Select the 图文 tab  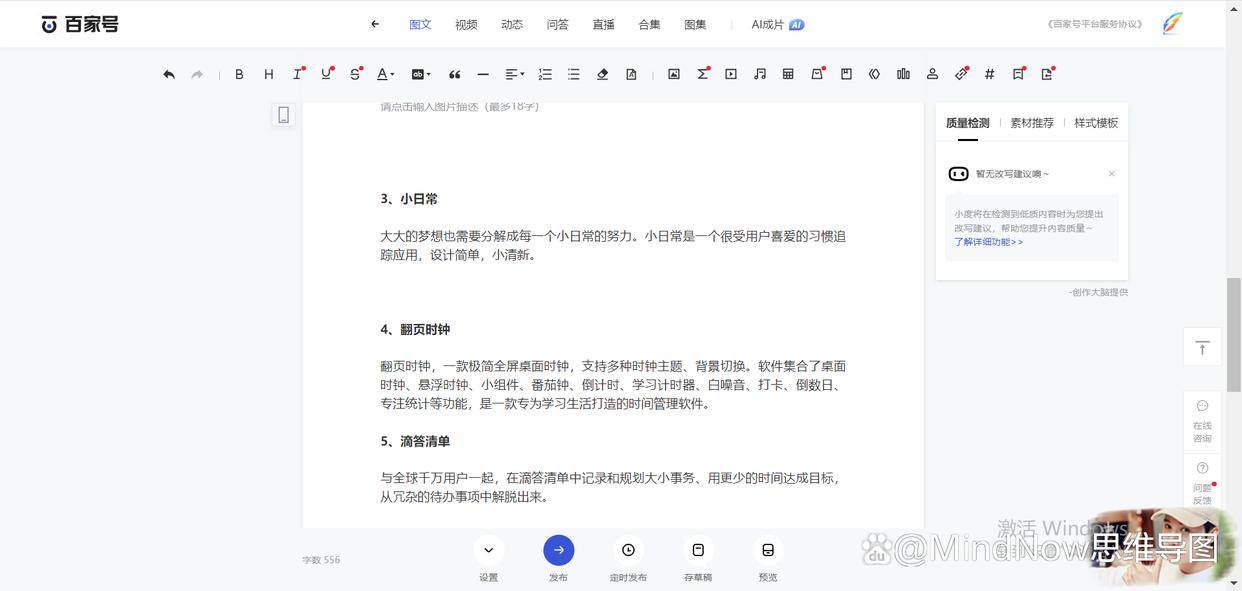[420, 24]
